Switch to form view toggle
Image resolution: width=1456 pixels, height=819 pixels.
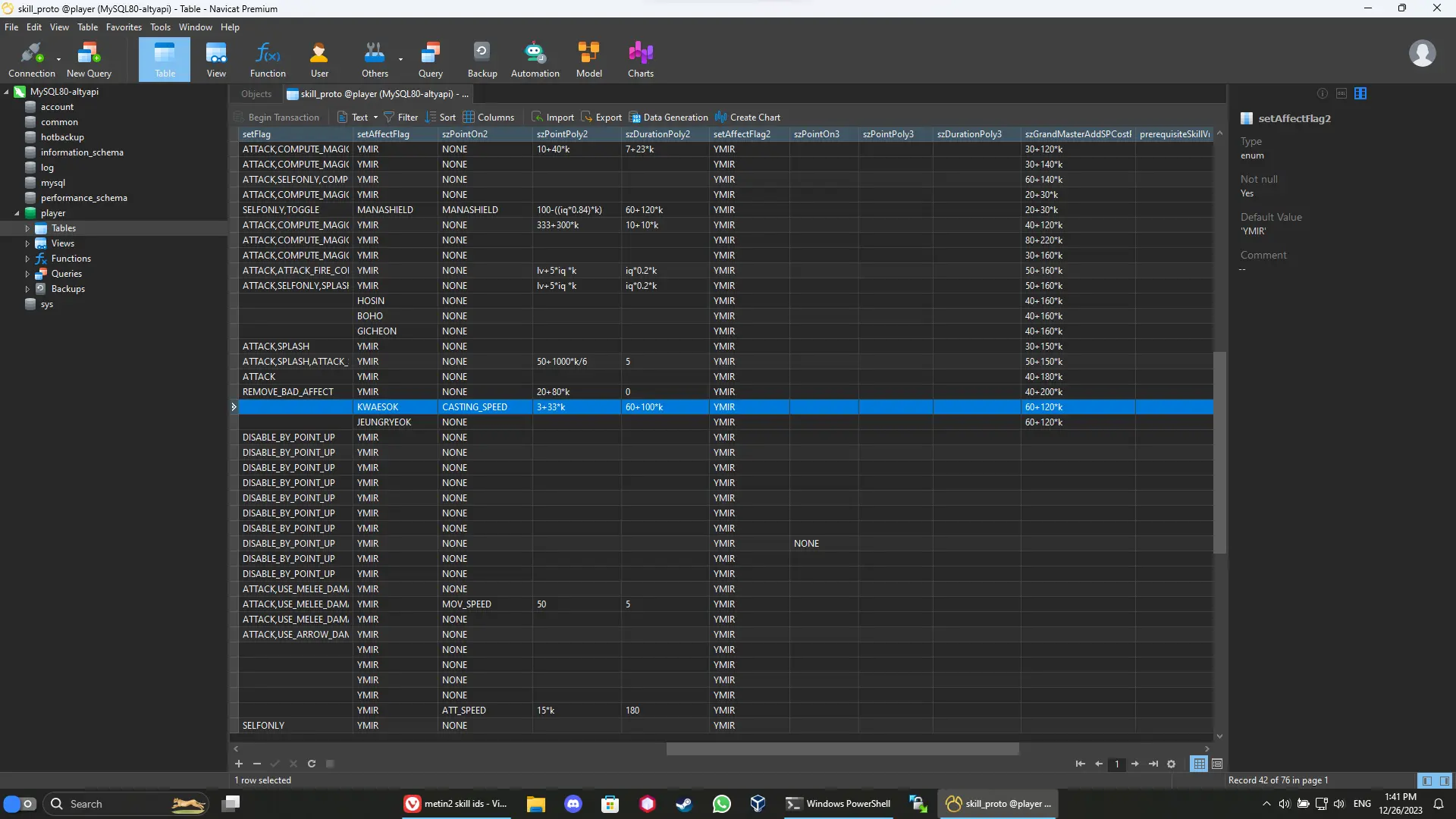click(1217, 764)
